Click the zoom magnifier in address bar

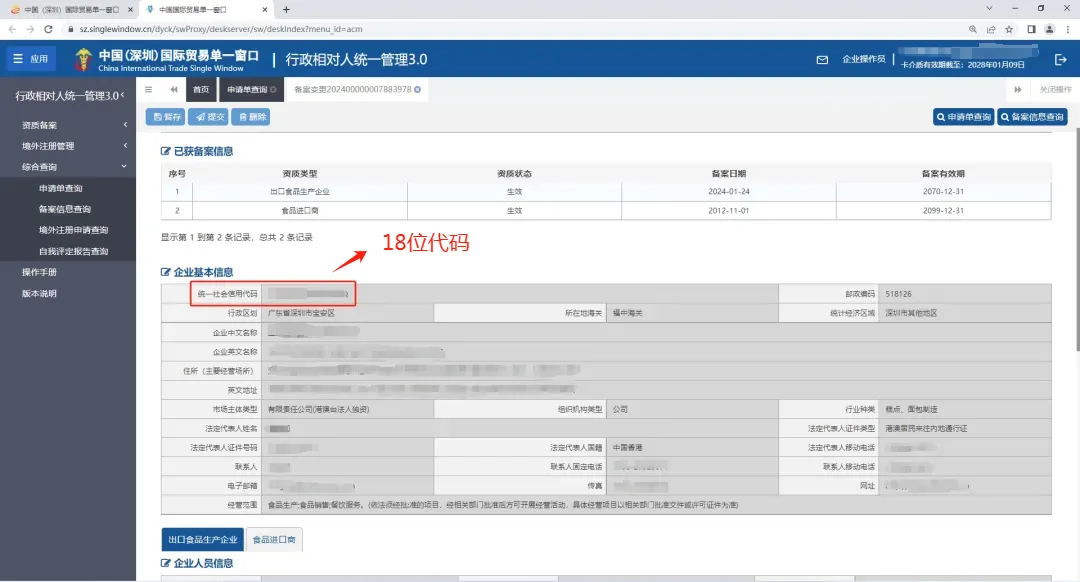pos(973,29)
